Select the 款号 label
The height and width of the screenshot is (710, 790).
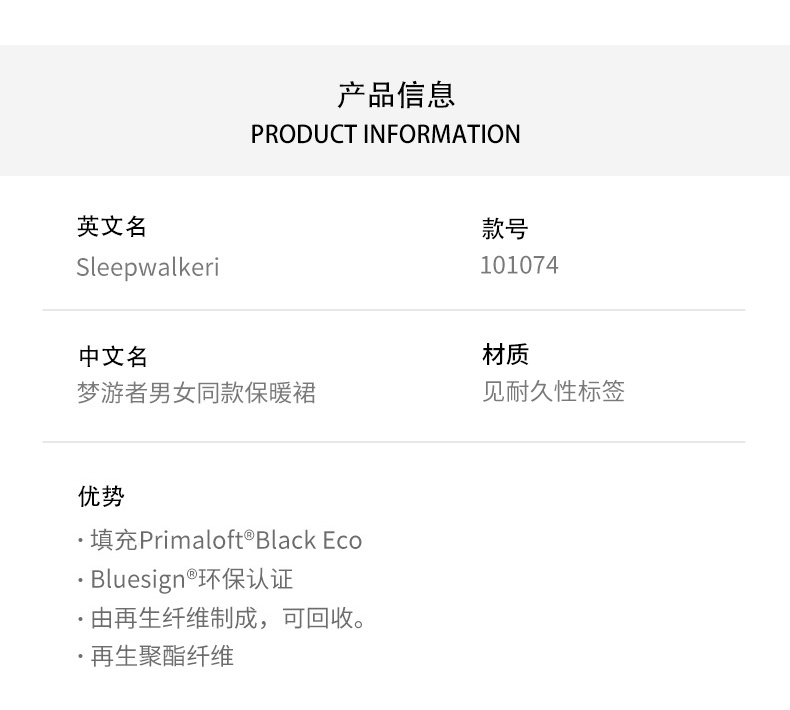click(x=504, y=229)
